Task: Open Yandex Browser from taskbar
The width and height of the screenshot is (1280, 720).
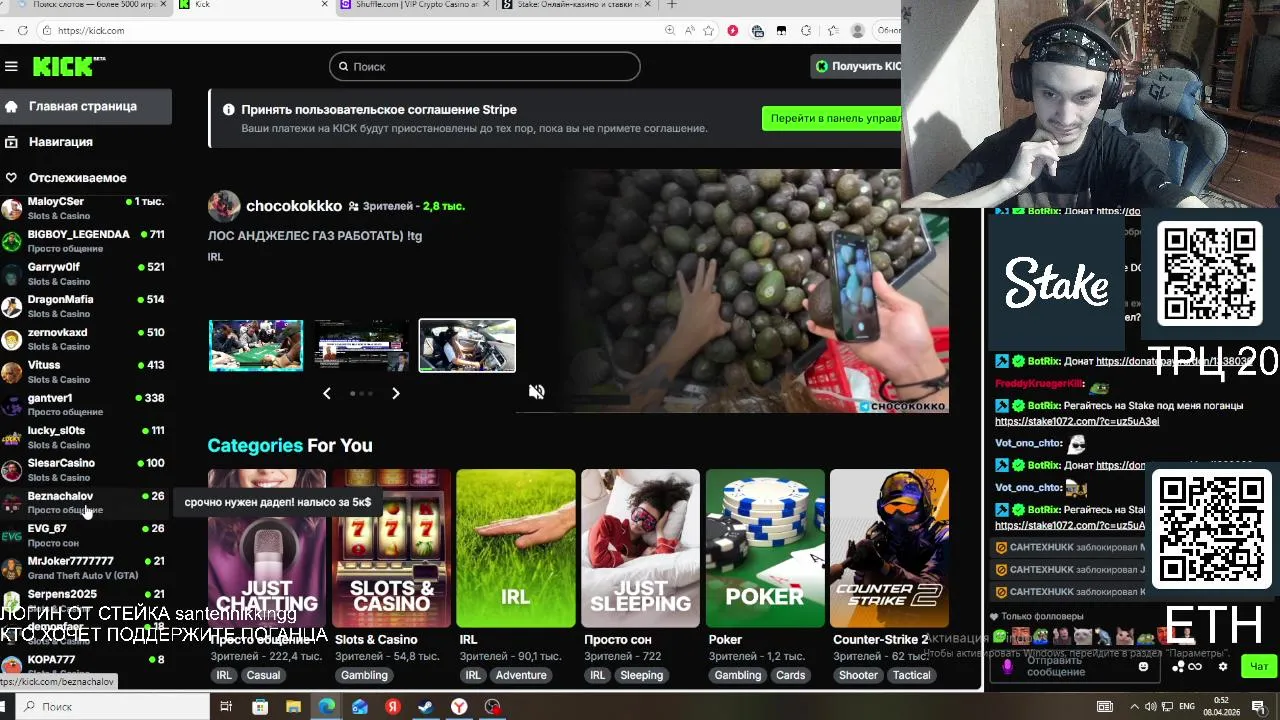Action: 459,707
